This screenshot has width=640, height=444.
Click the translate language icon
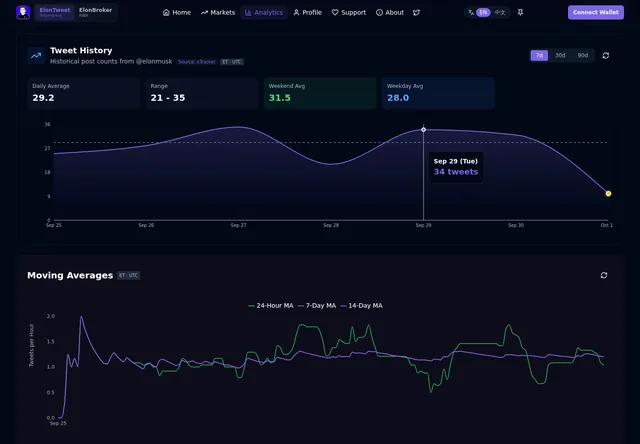pos(471,13)
